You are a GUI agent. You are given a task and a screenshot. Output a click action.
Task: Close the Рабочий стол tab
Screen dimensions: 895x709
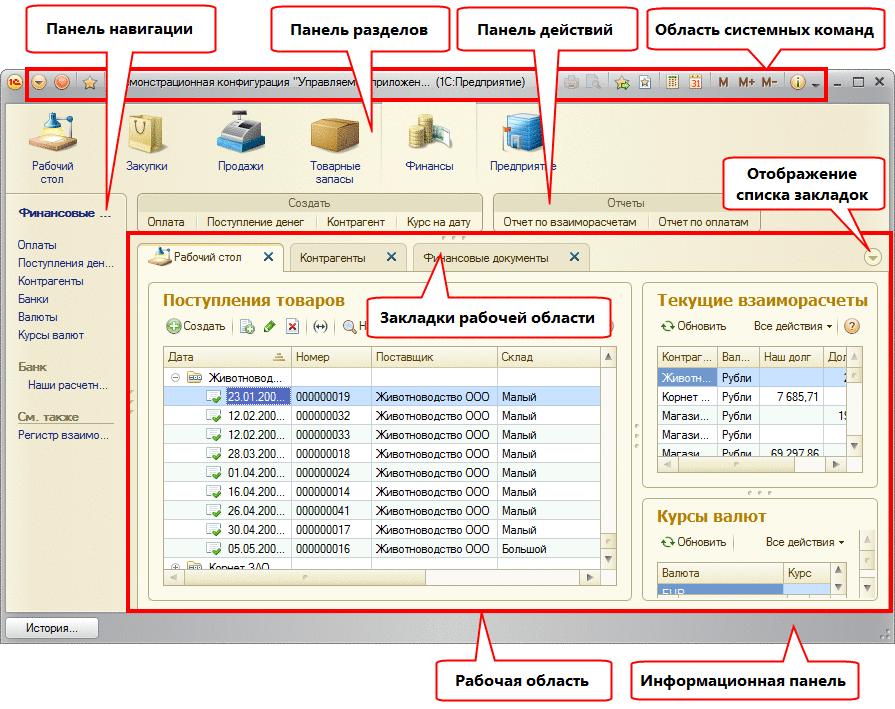click(x=268, y=257)
